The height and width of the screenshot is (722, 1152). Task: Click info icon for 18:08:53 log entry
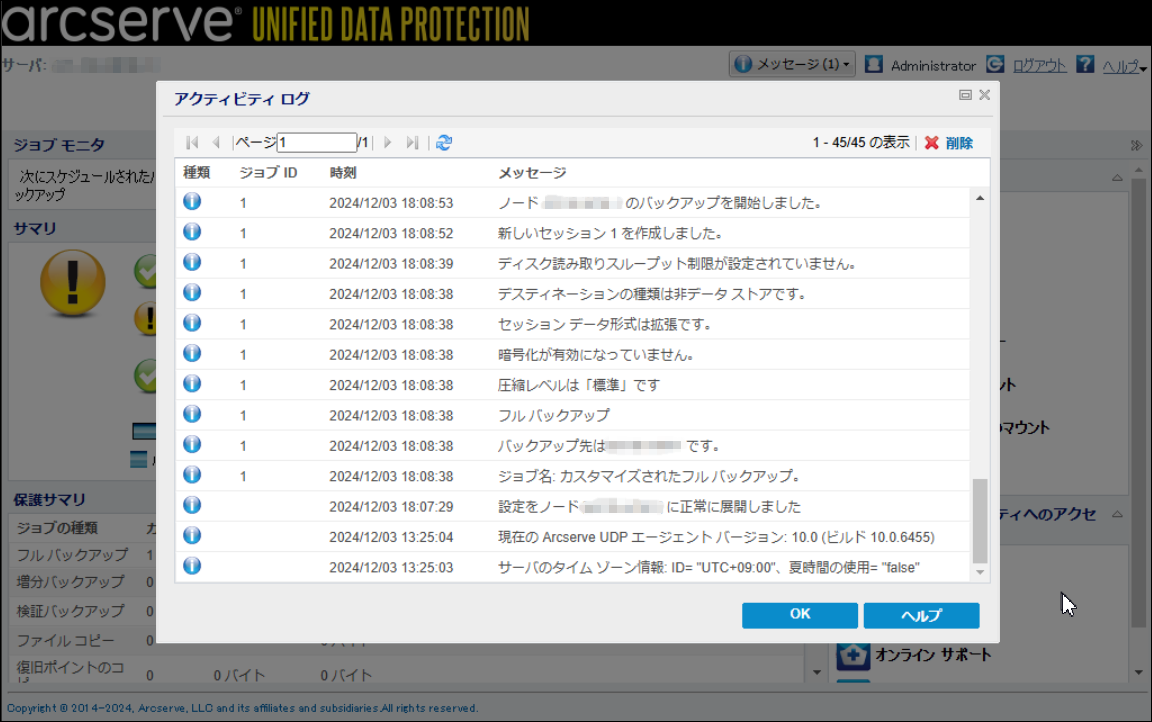click(192, 201)
